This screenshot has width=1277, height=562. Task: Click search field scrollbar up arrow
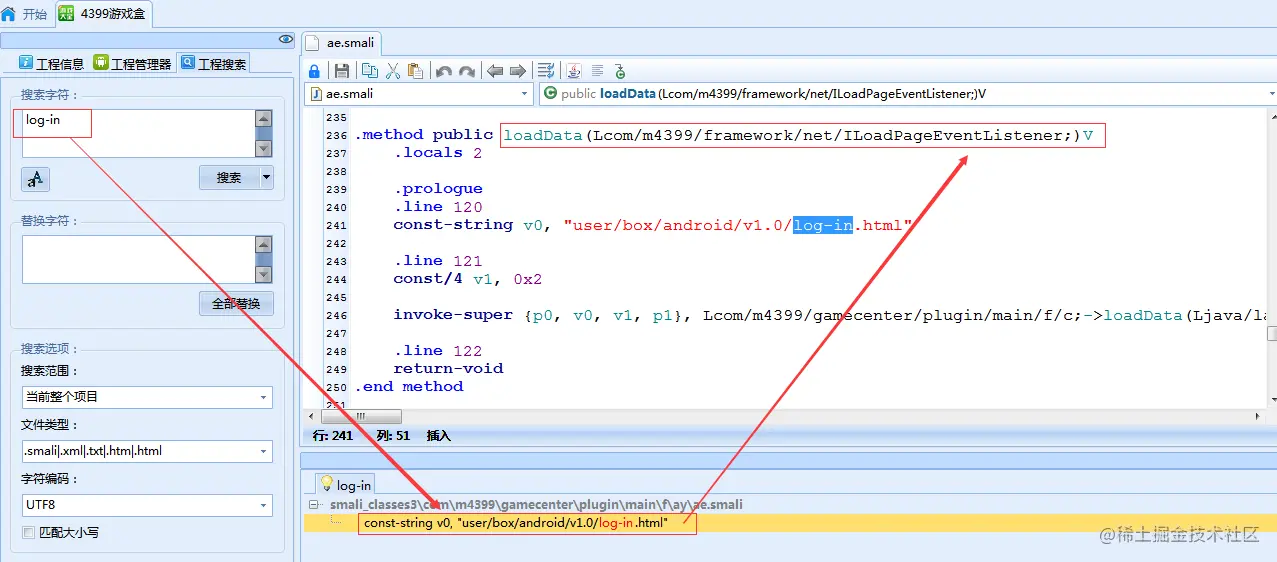coord(264,117)
